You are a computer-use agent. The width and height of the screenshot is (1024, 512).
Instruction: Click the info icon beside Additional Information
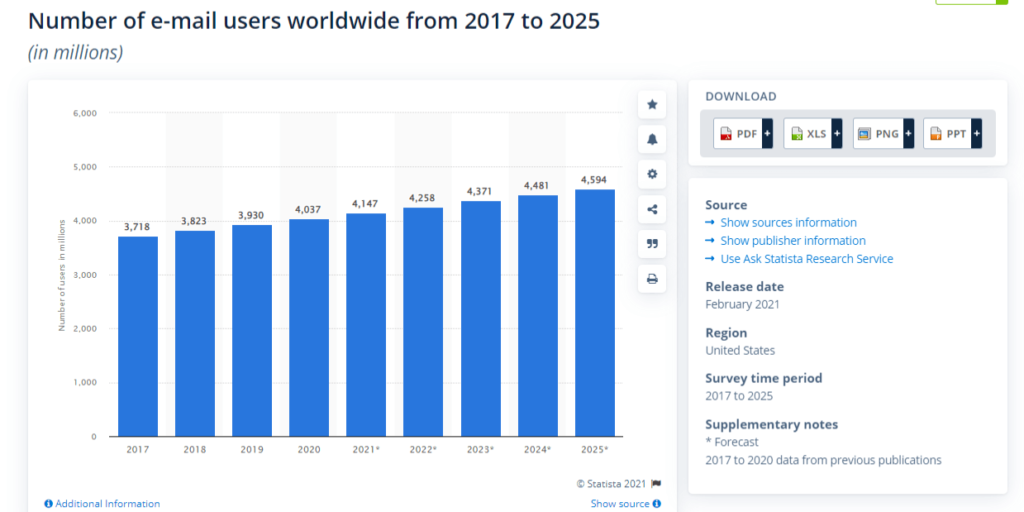coord(48,504)
